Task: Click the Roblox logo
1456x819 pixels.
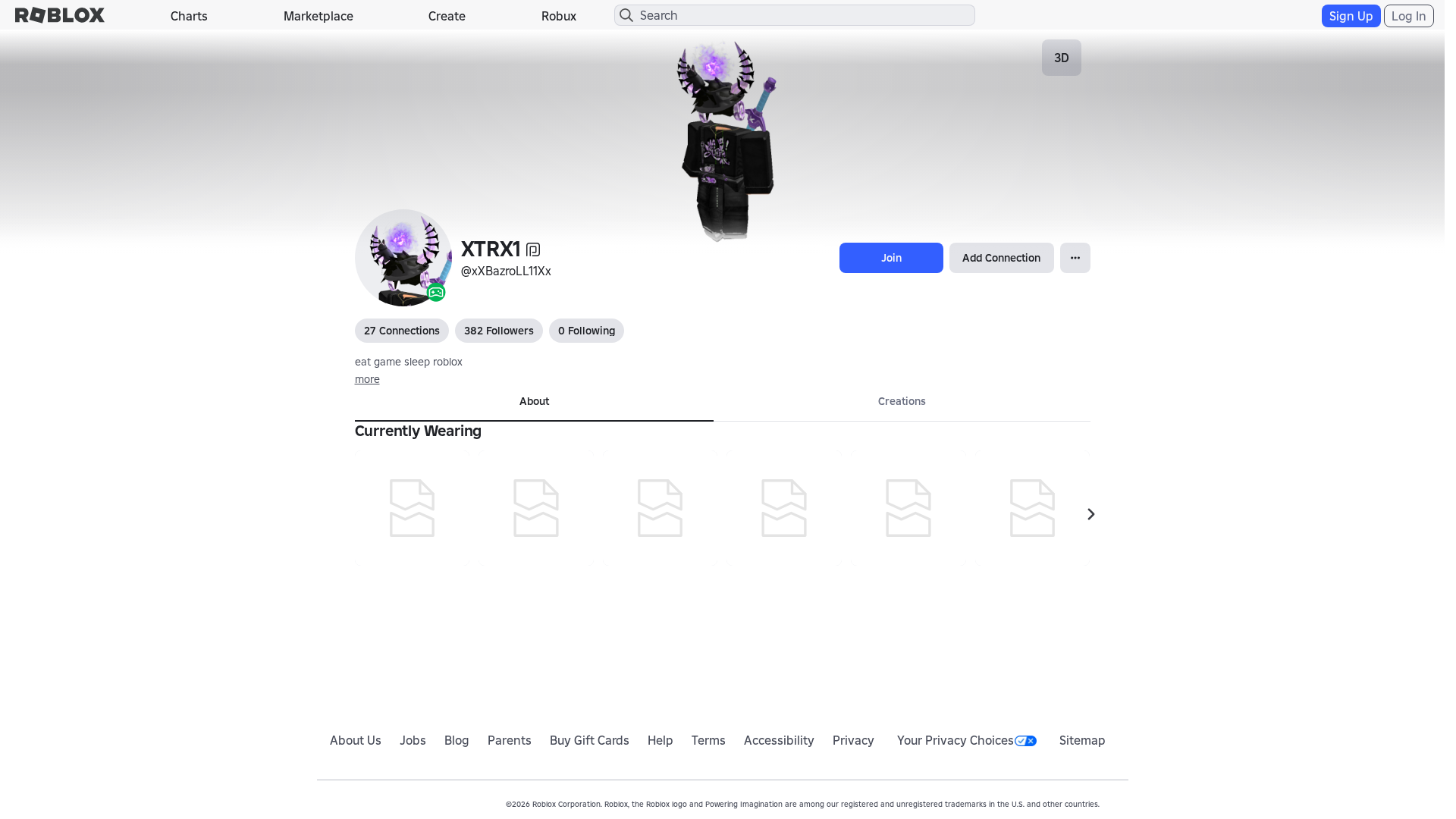Action: pos(60,15)
